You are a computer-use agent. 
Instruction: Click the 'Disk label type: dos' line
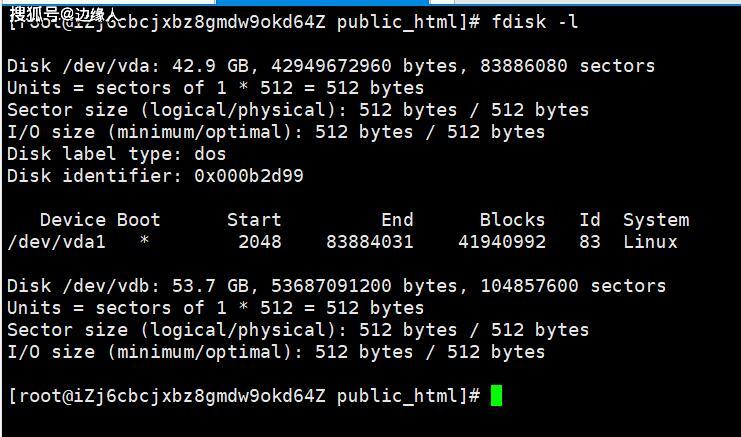tap(117, 154)
